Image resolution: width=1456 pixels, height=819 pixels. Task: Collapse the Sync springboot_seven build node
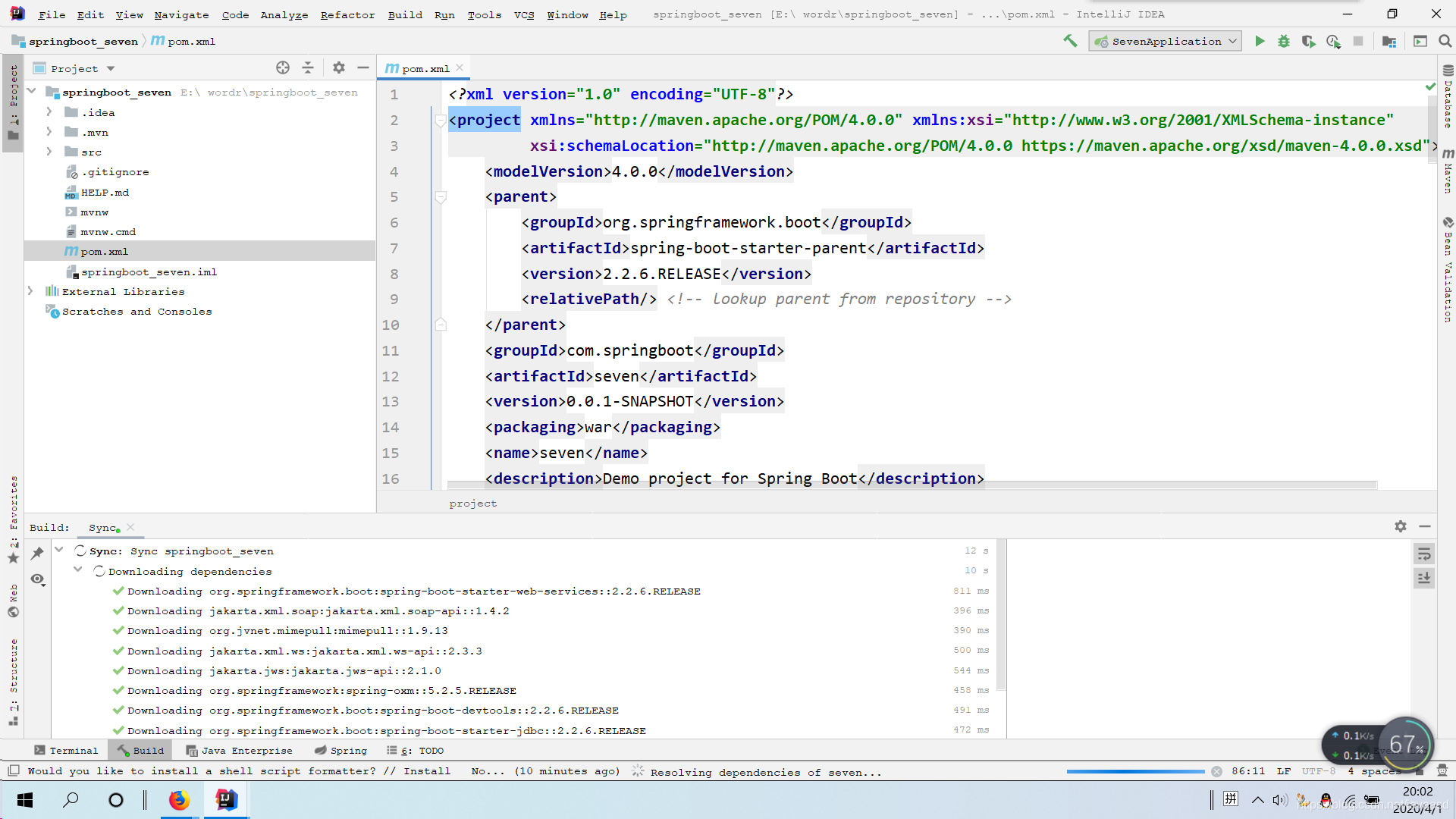pyautogui.click(x=59, y=550)
